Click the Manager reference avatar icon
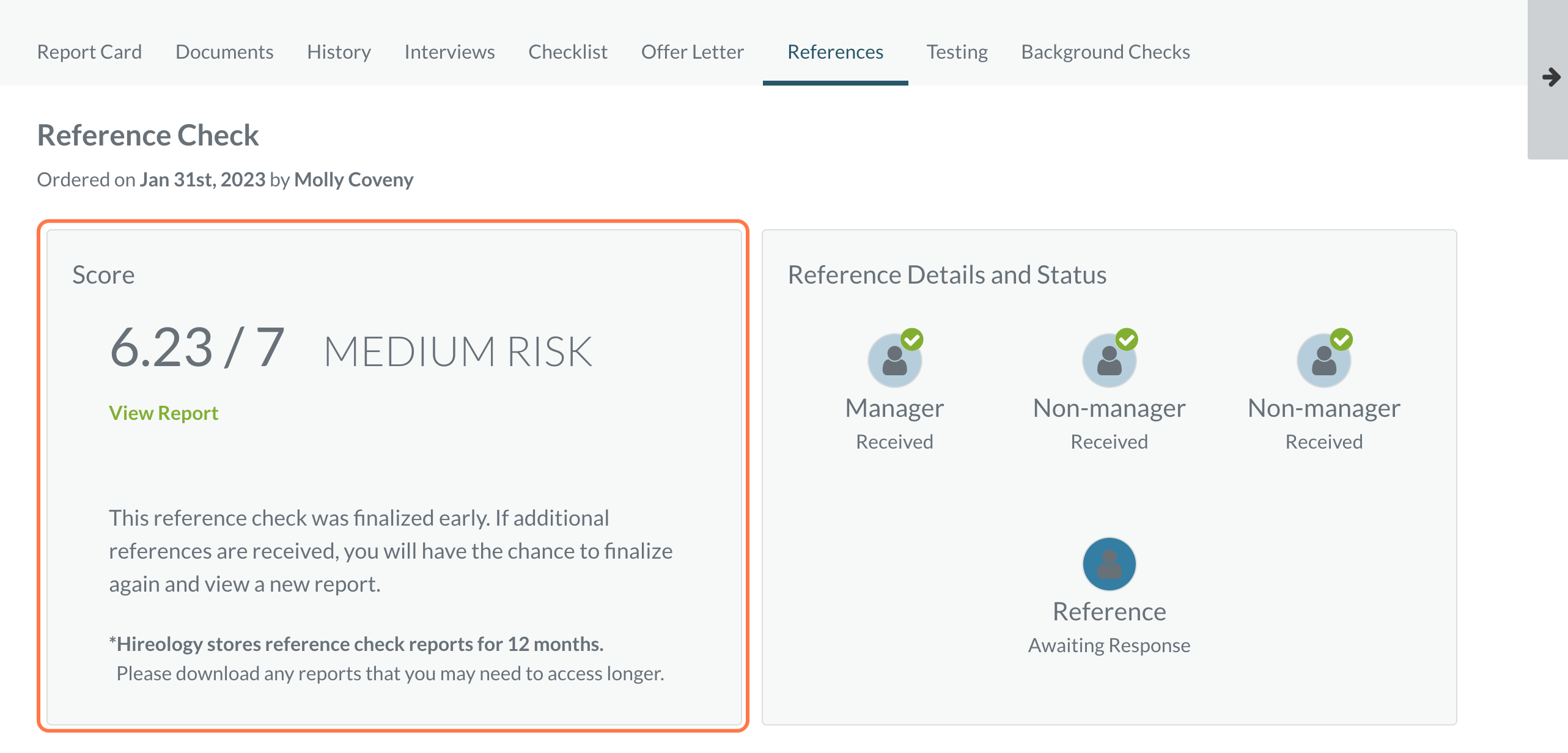Viewport: 1568px width, 753px height. pyautogui.click(x=894, y=361)
